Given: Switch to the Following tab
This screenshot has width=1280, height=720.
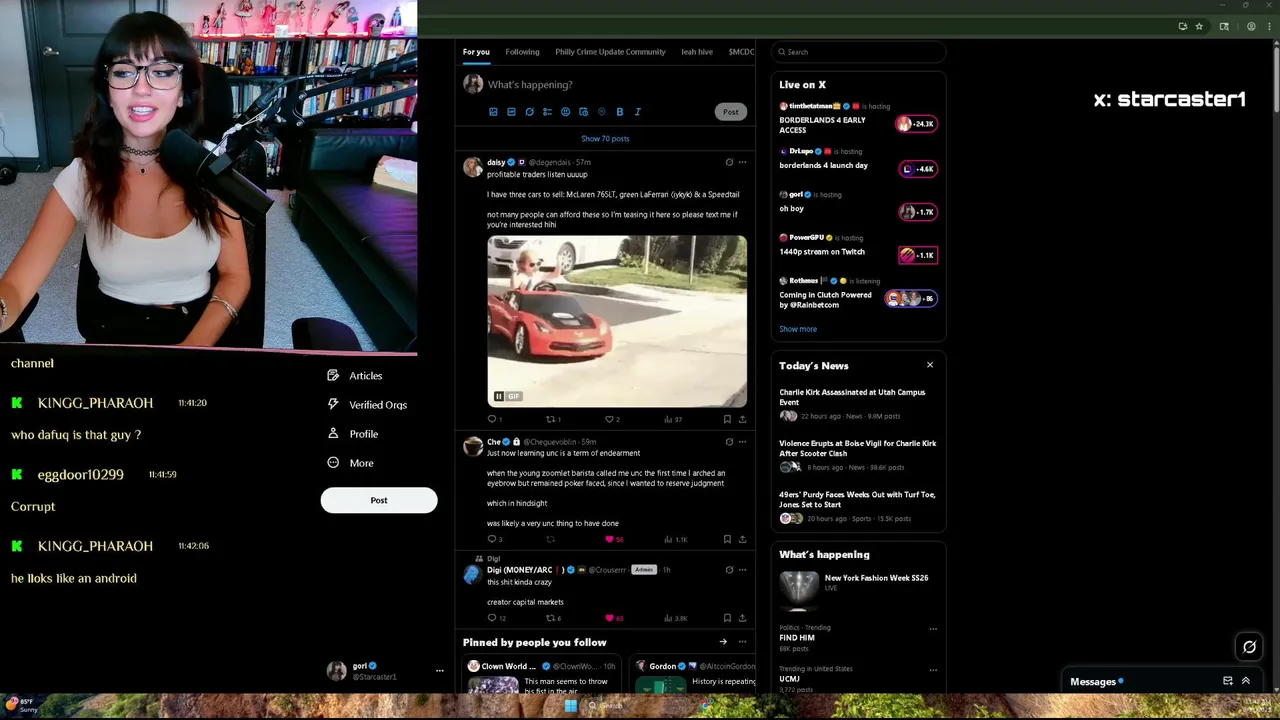Looking at the screenshot, I should pyautogui.click(x=522, y=52).
